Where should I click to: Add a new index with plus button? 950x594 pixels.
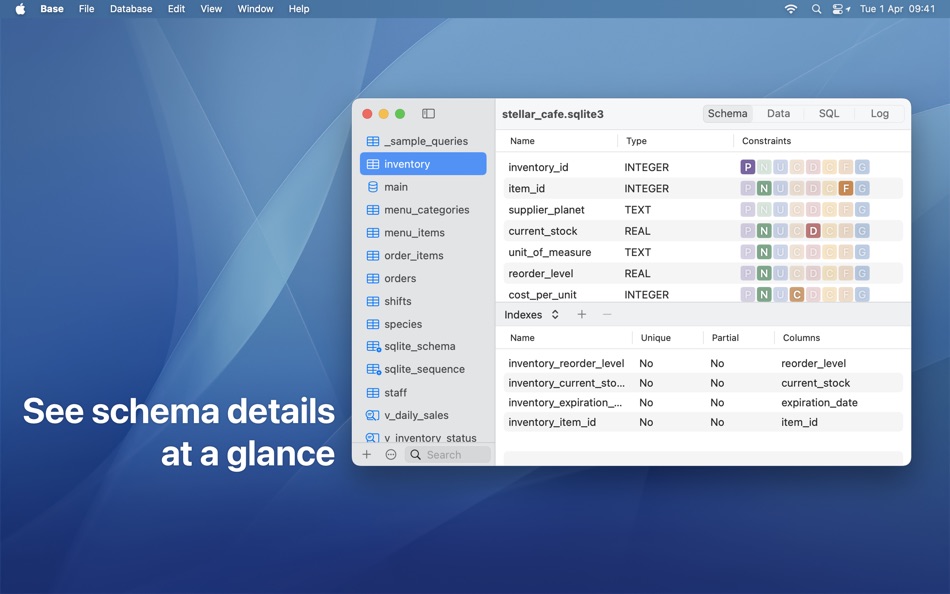tap(582, 315)
